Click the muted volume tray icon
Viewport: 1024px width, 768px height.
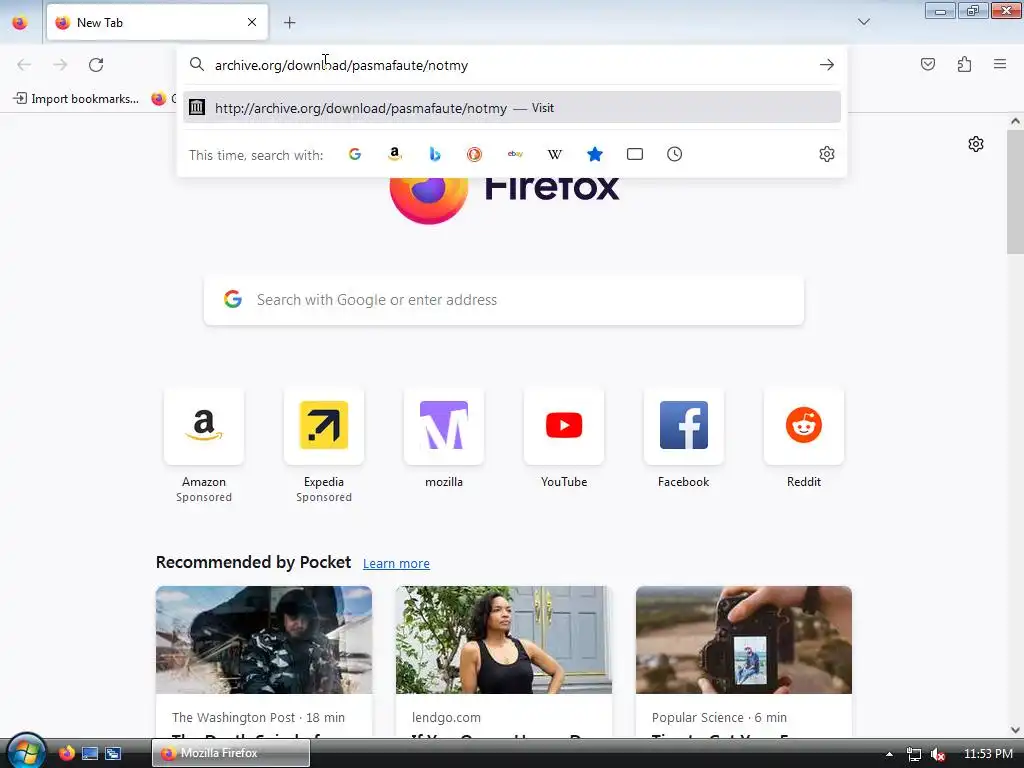pyautogui.click(x=938, y=754)
